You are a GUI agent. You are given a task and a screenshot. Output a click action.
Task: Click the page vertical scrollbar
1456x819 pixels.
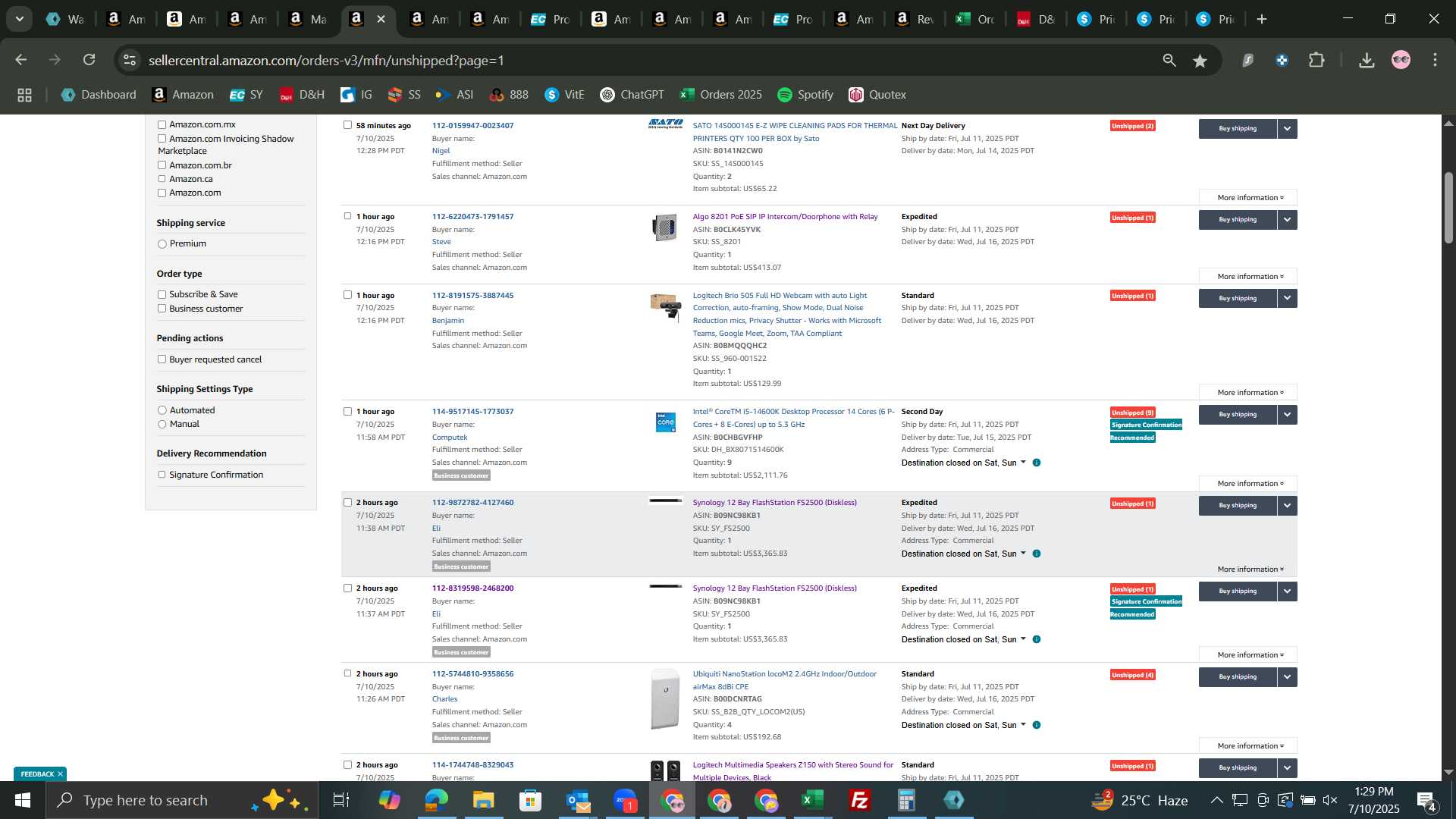tap(1448, 209)
